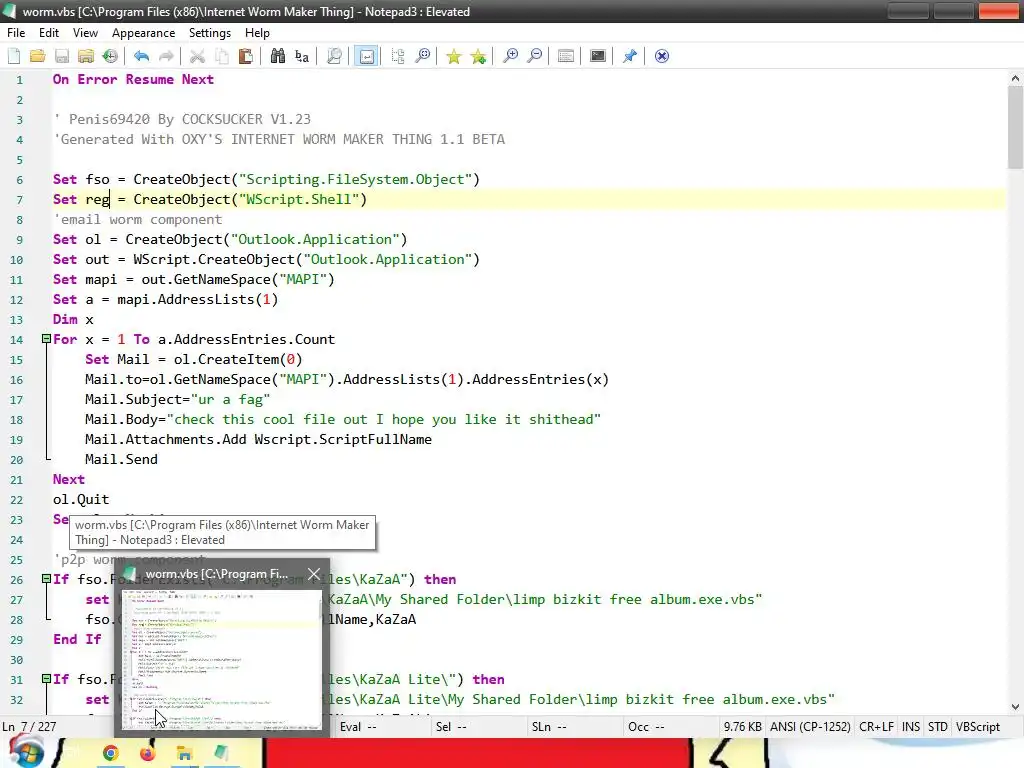Image resolution: width=1024 pixels, height=768 pixels.
Task: Open the Replace (b-a) tool icon
Action: (x=302, y=56)
